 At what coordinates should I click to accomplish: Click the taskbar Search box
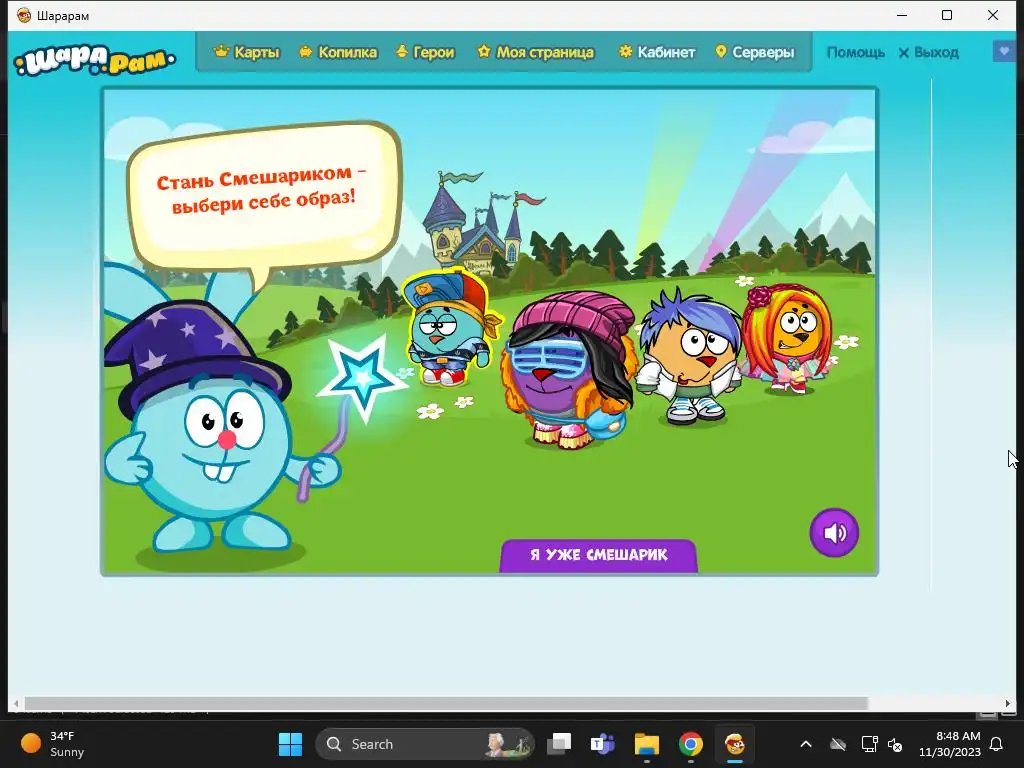(424, 744)
